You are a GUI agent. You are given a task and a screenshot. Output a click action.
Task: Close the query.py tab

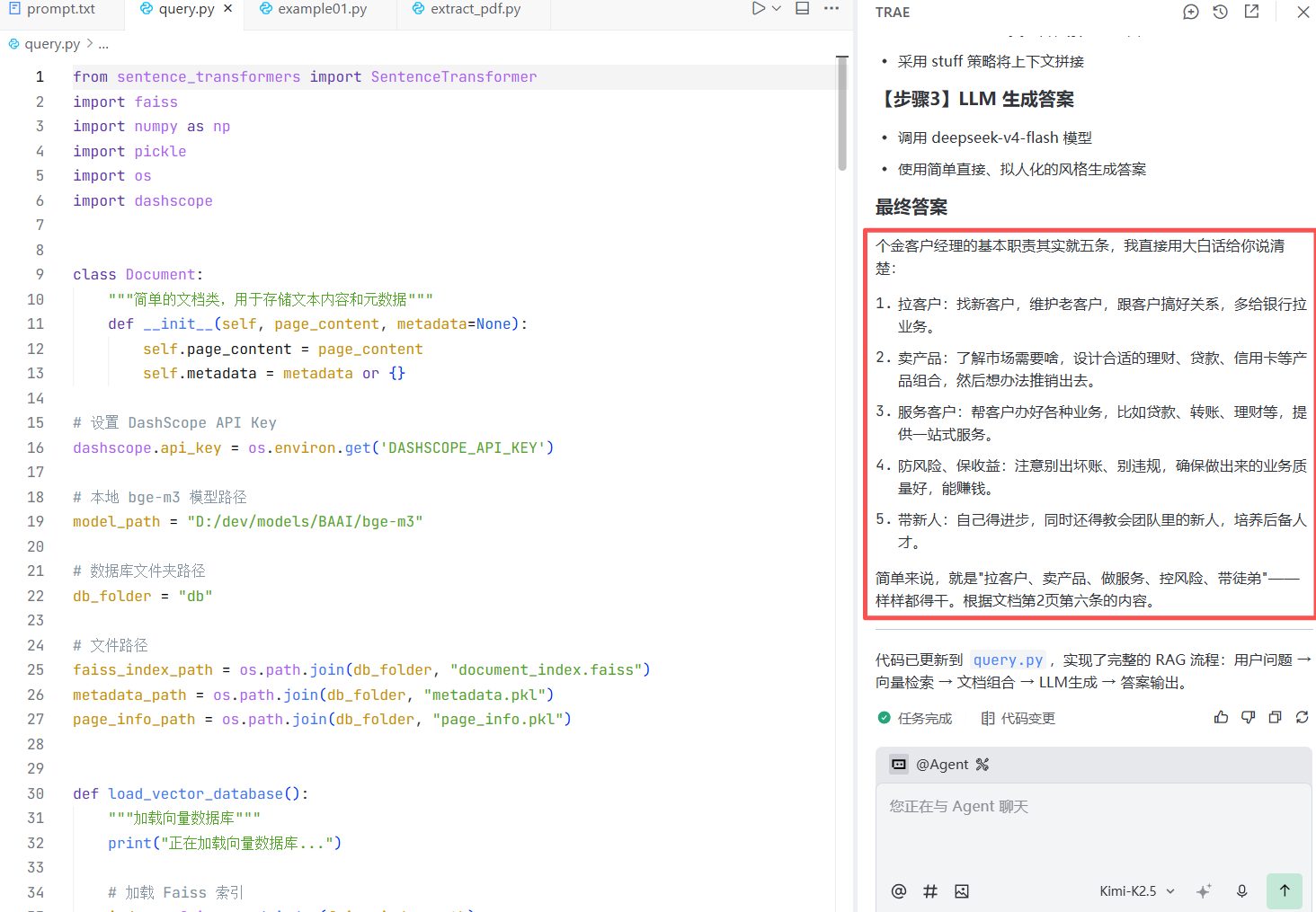(x=228, y=9)
